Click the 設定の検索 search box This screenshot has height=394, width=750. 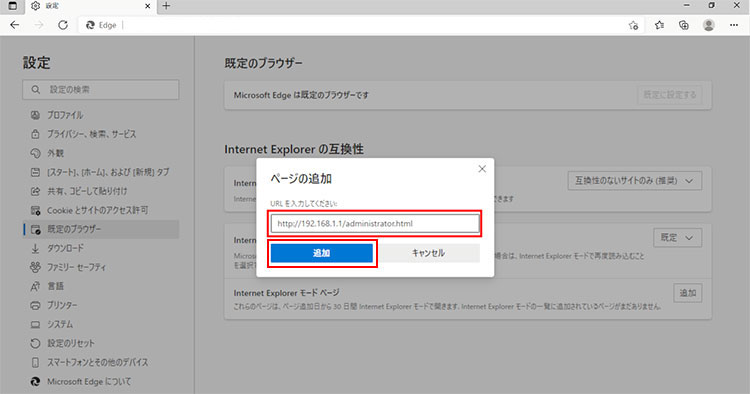tap(100, 89)
